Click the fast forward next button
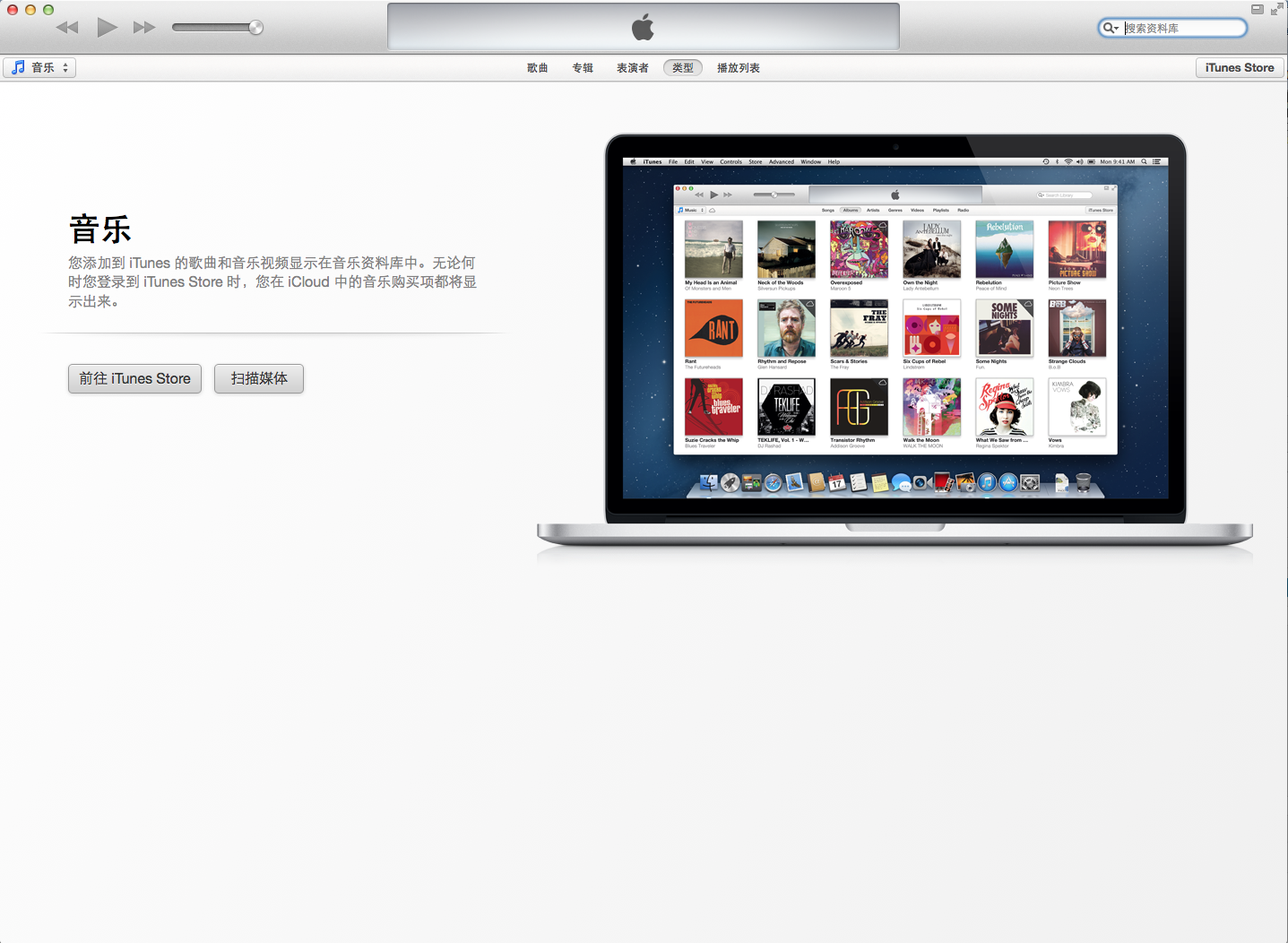1288x943 pixels. (x=144, y=28)
